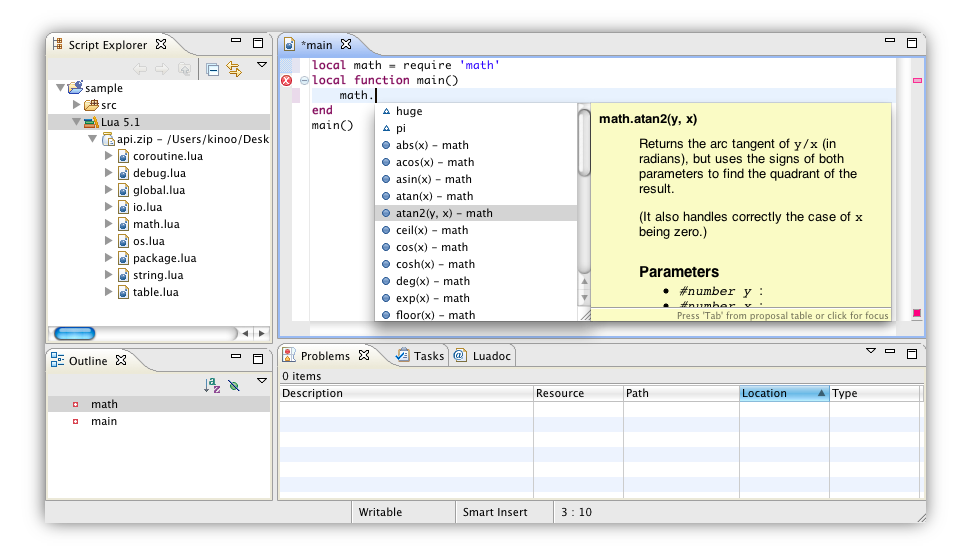Select table.lua file

click(155, 292)
